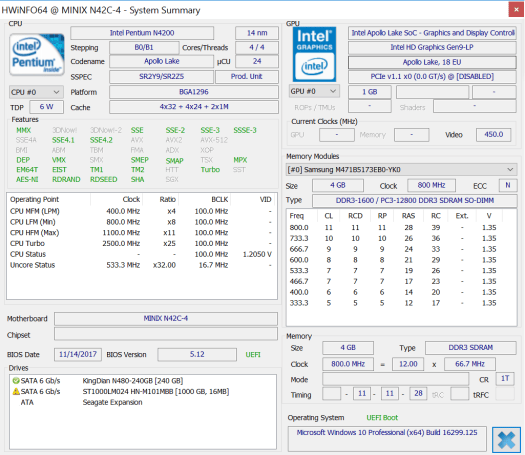Open the GPU #0 selector dropdown
525x455 pixels.
click(314, 91)
